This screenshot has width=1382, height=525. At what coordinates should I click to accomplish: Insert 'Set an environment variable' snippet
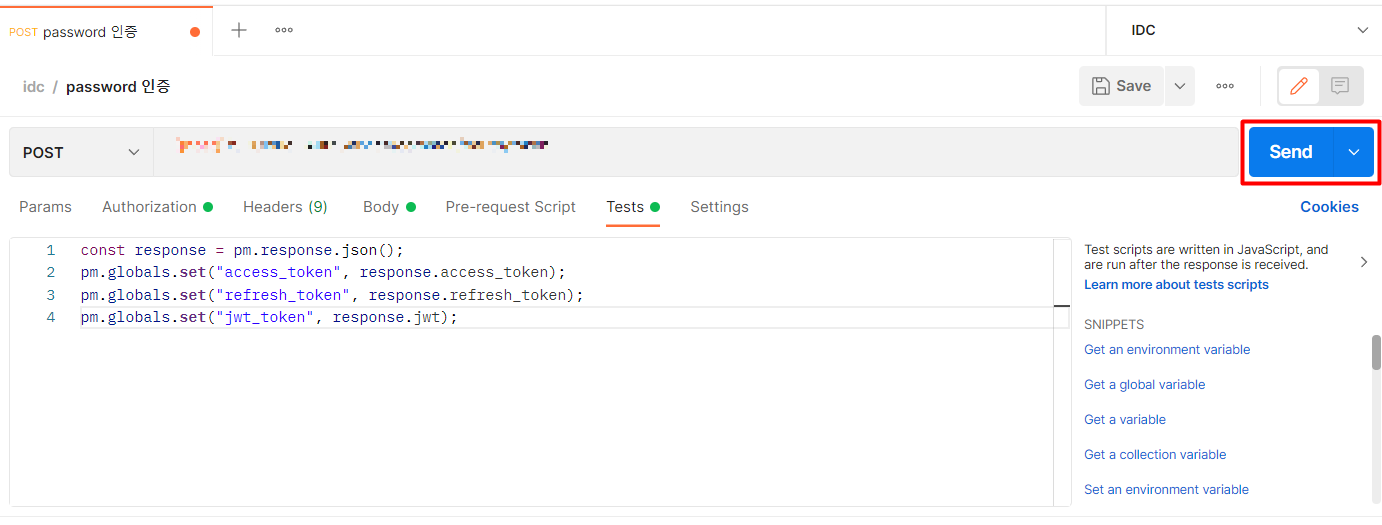coord(1166,490)
